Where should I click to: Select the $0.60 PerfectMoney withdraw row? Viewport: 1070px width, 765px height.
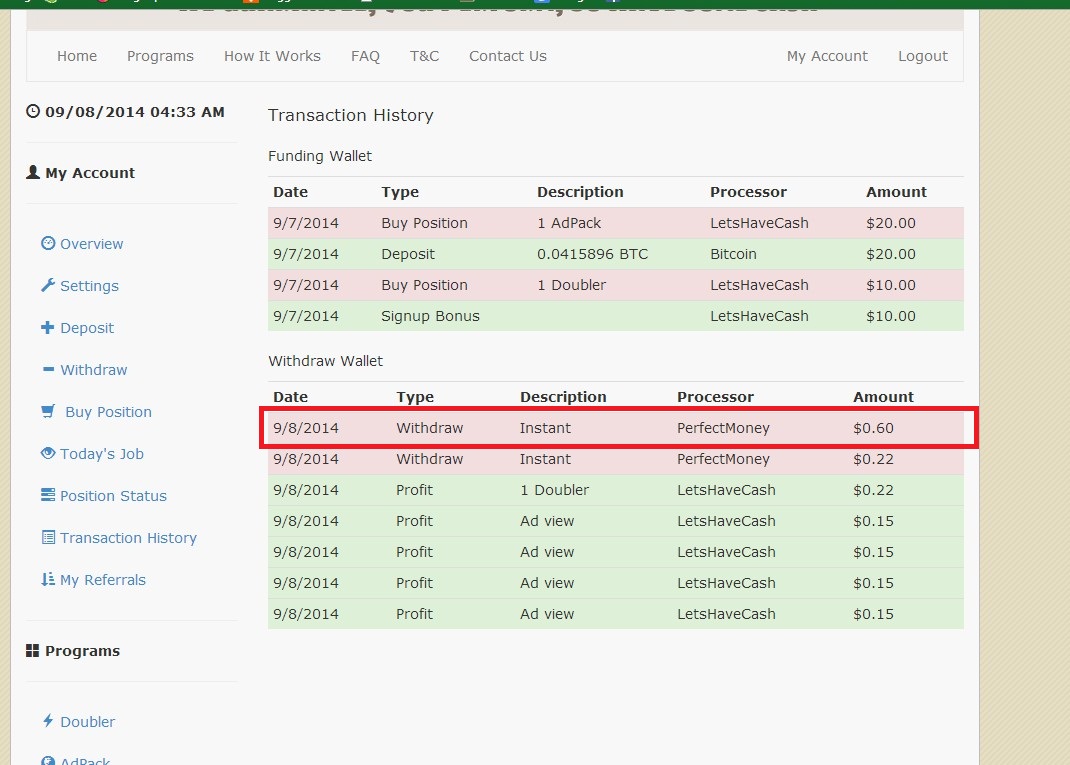[615, 428]
